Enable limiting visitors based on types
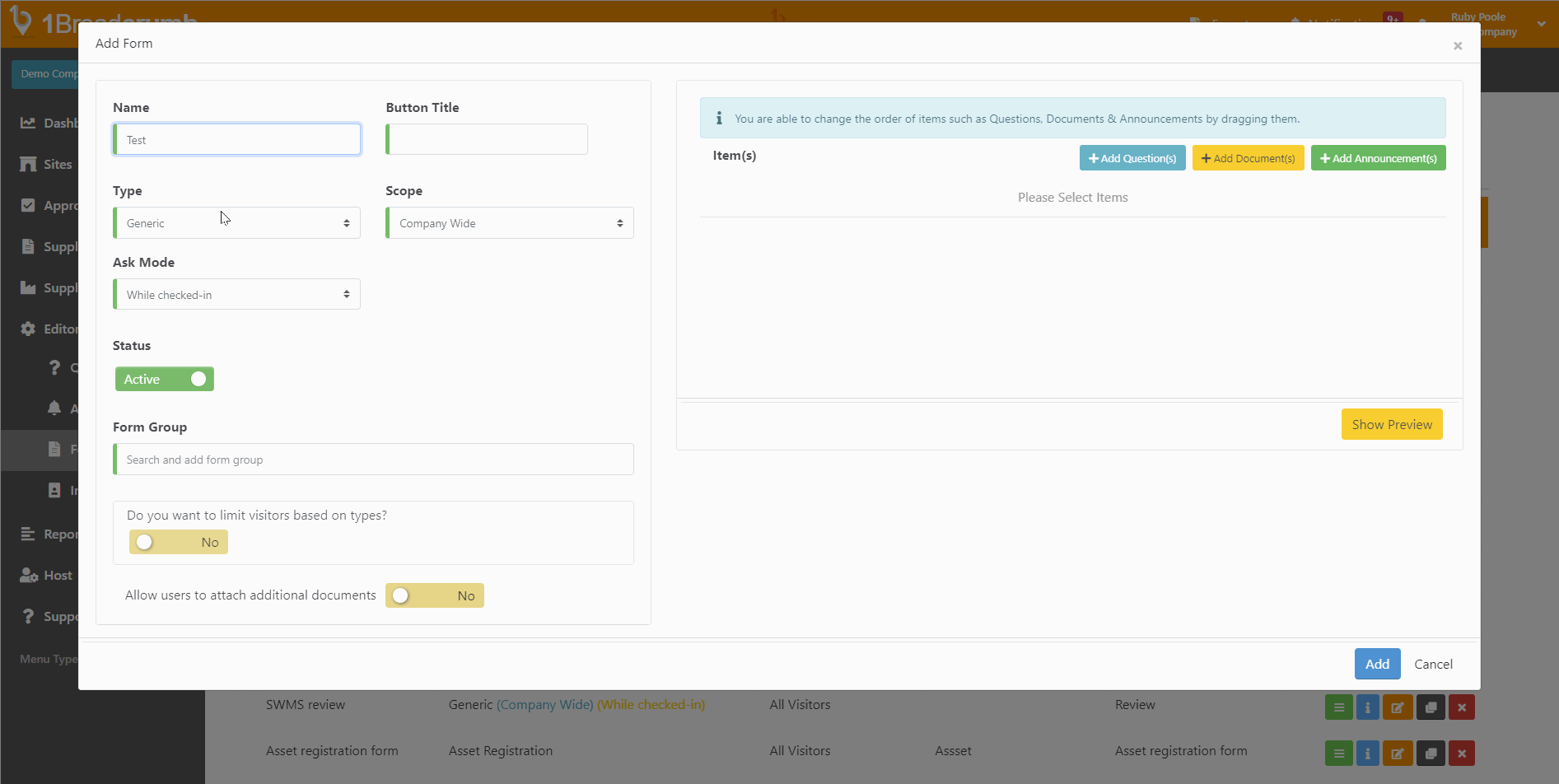This screenshot has width=1559, height=784. click(178, 542)
